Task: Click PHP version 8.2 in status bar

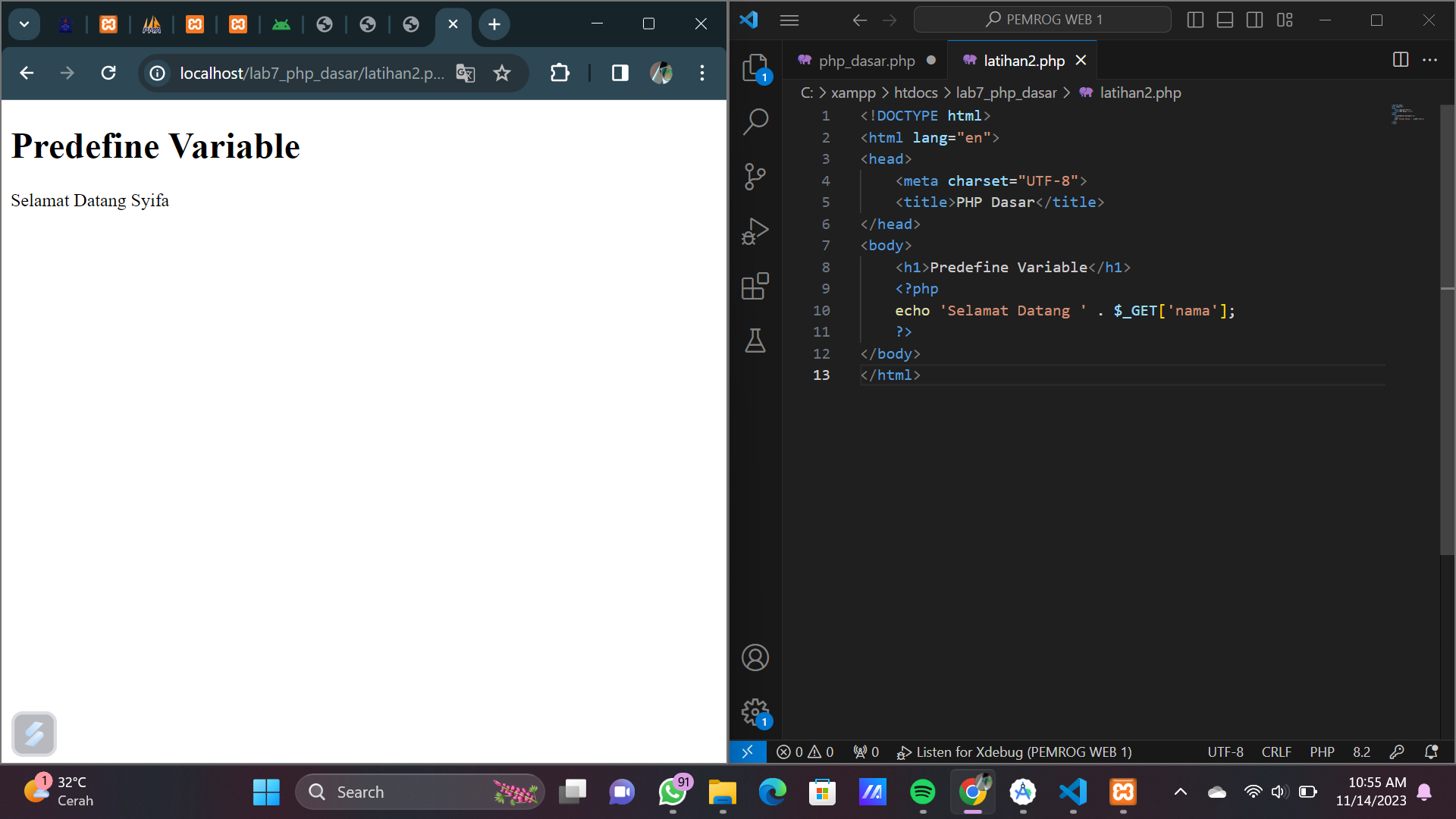Action: (1361, 752)
